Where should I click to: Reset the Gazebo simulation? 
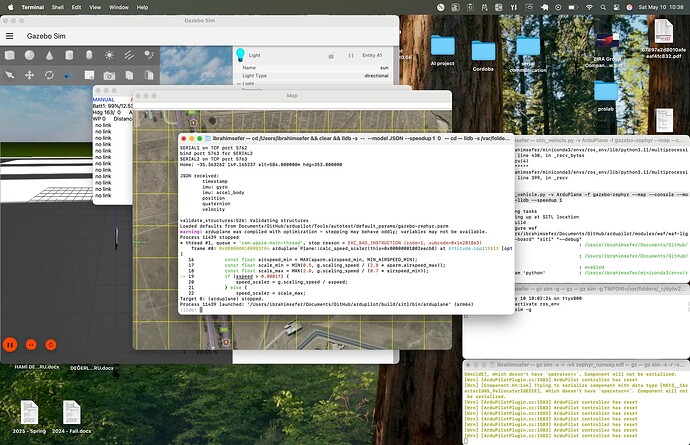[x=51, y=345]
